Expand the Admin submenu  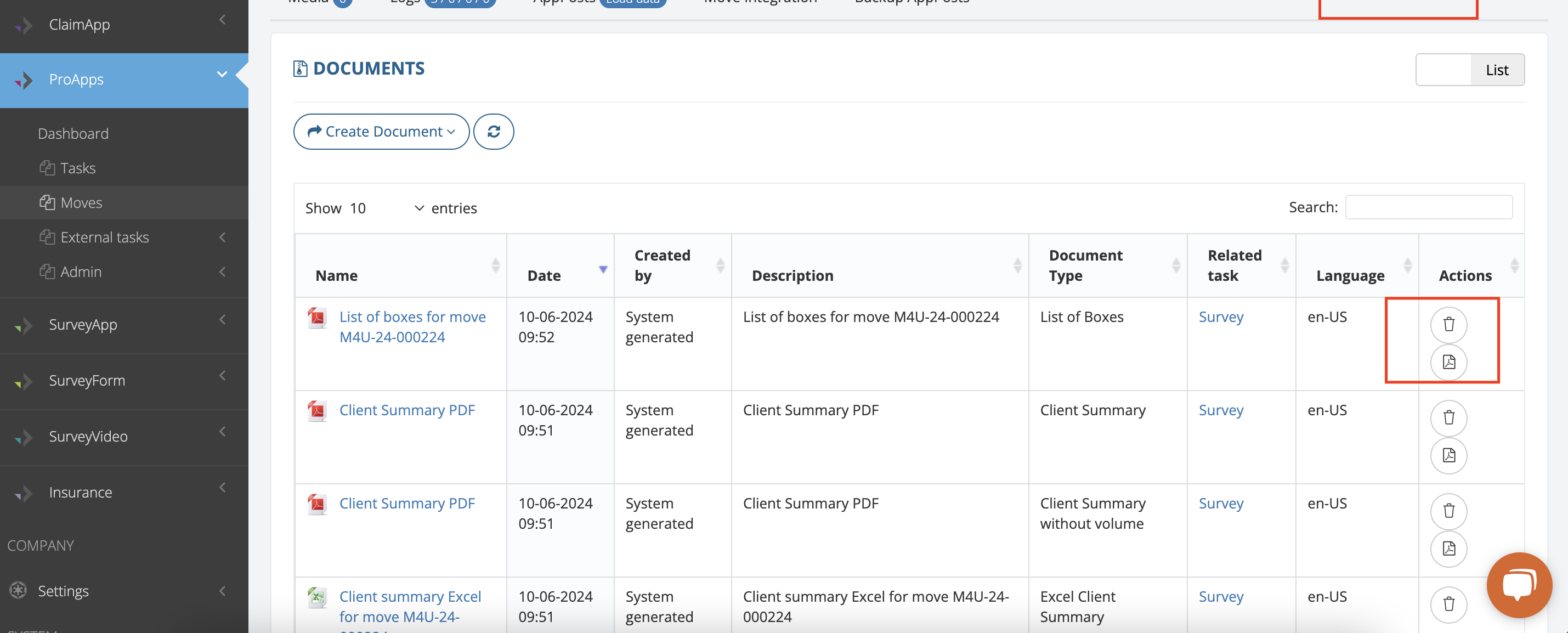click(222, 272)
